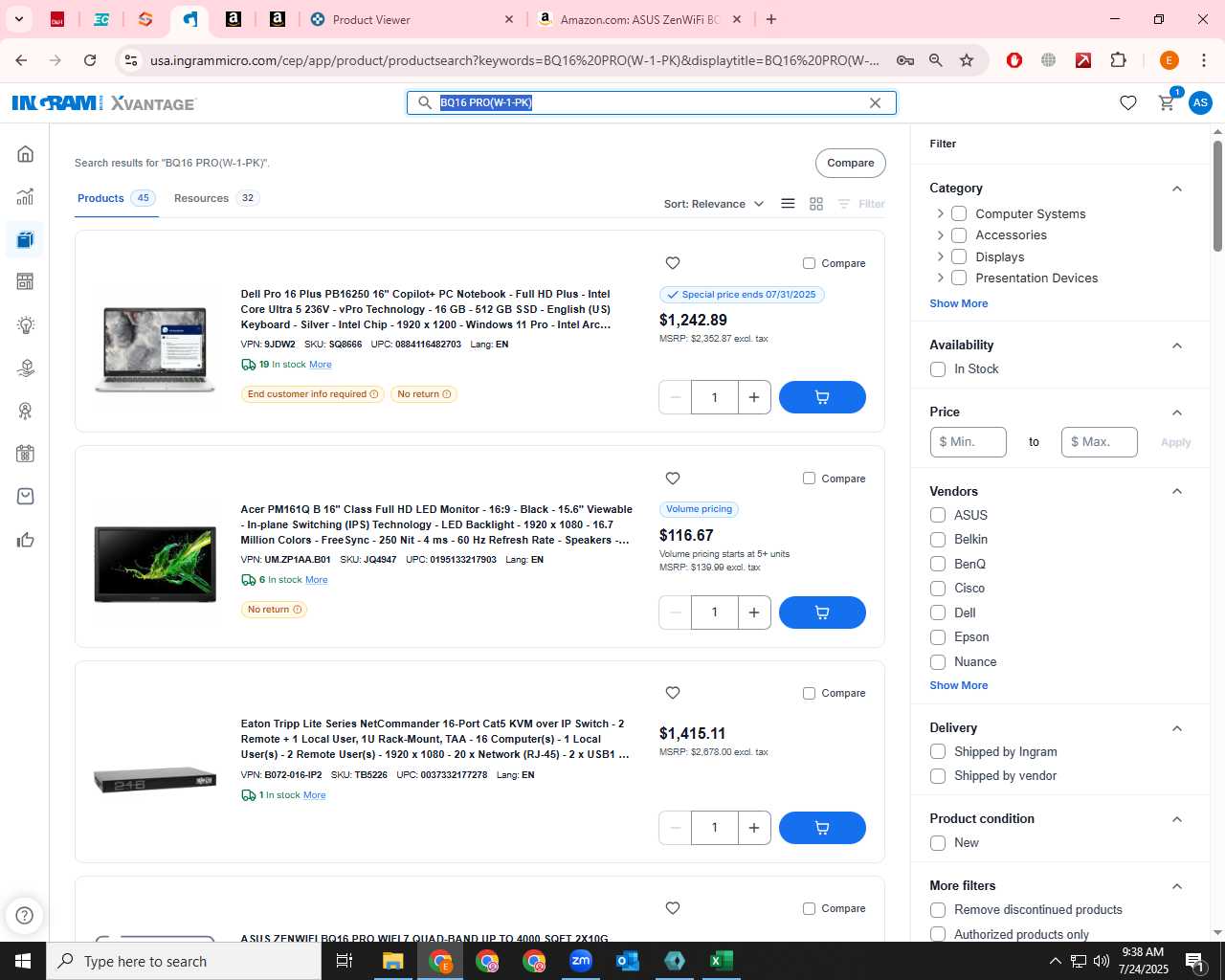This screenshot has width=1225, height=980.
Task: Collapse the More filters section
Action: 1177,886
